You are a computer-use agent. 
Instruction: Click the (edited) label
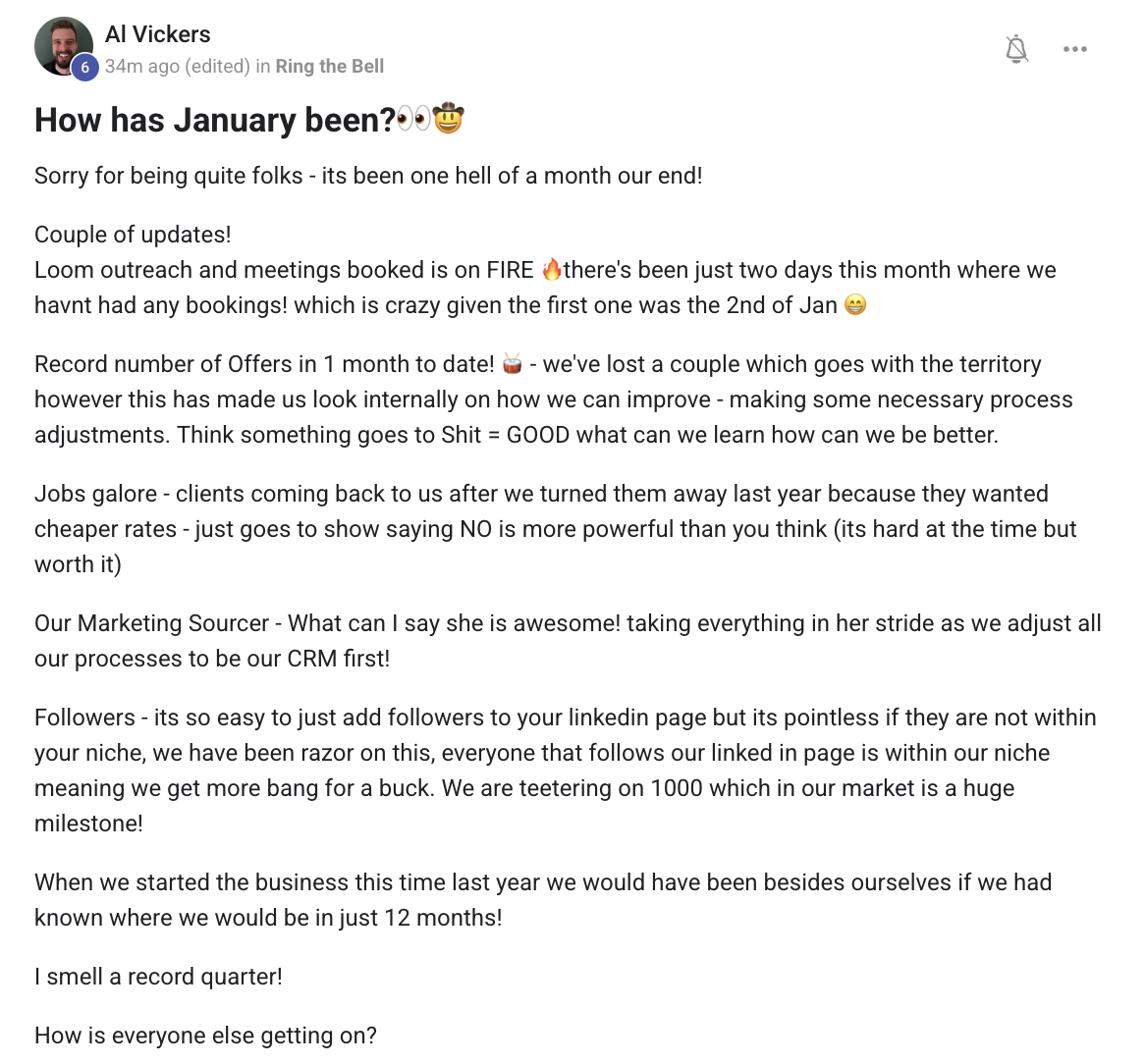[217, 67]
